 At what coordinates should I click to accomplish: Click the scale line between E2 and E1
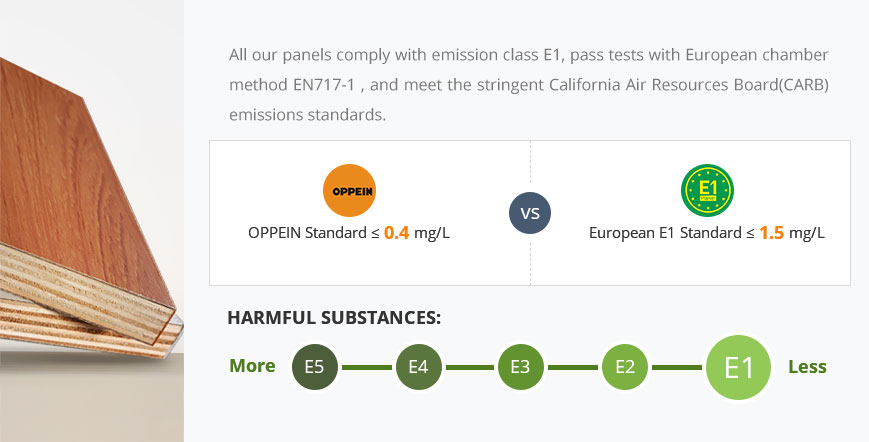[x=677, y=367]
